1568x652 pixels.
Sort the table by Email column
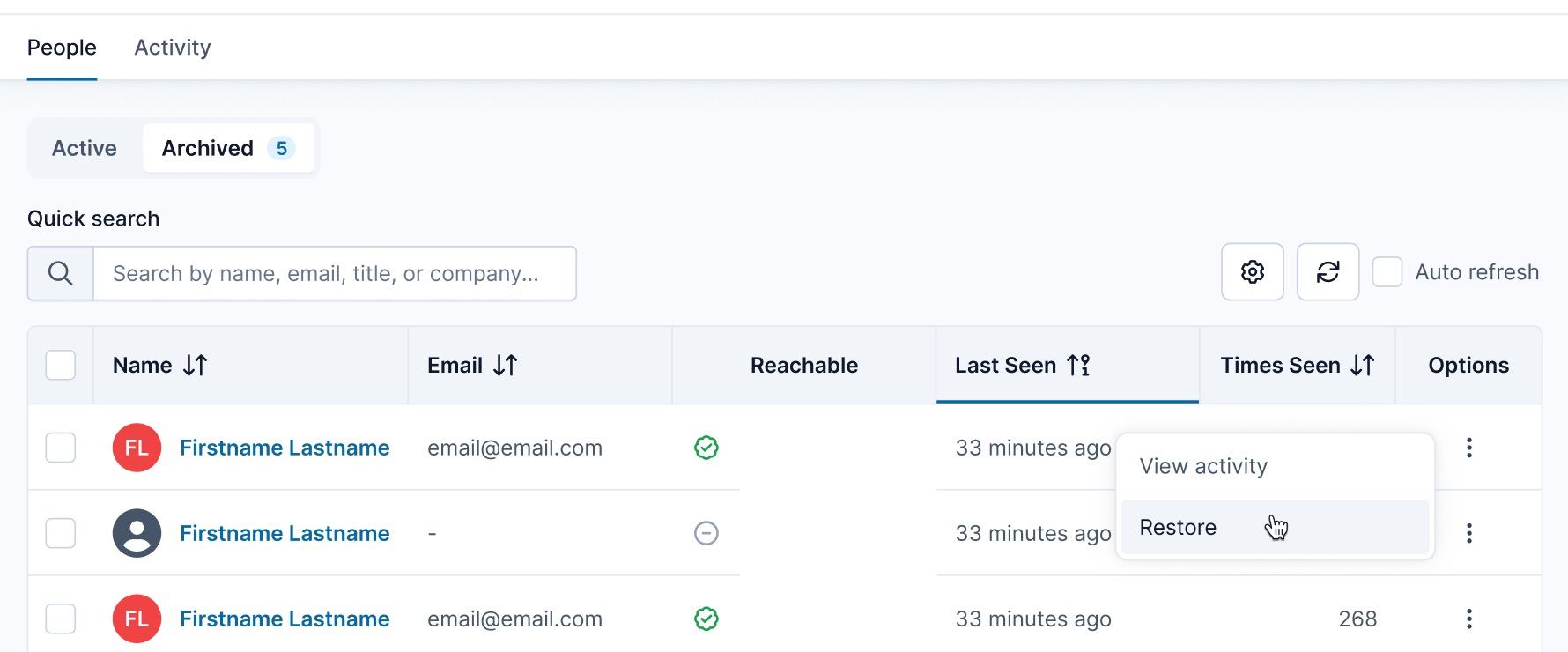click(x=505, y=365)
